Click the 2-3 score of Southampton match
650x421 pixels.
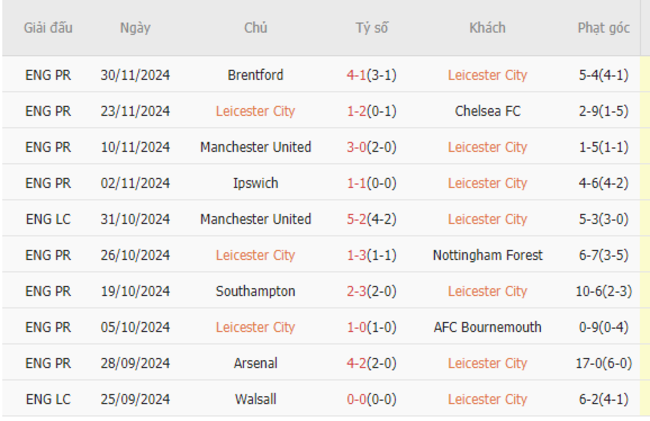(357, 291)
